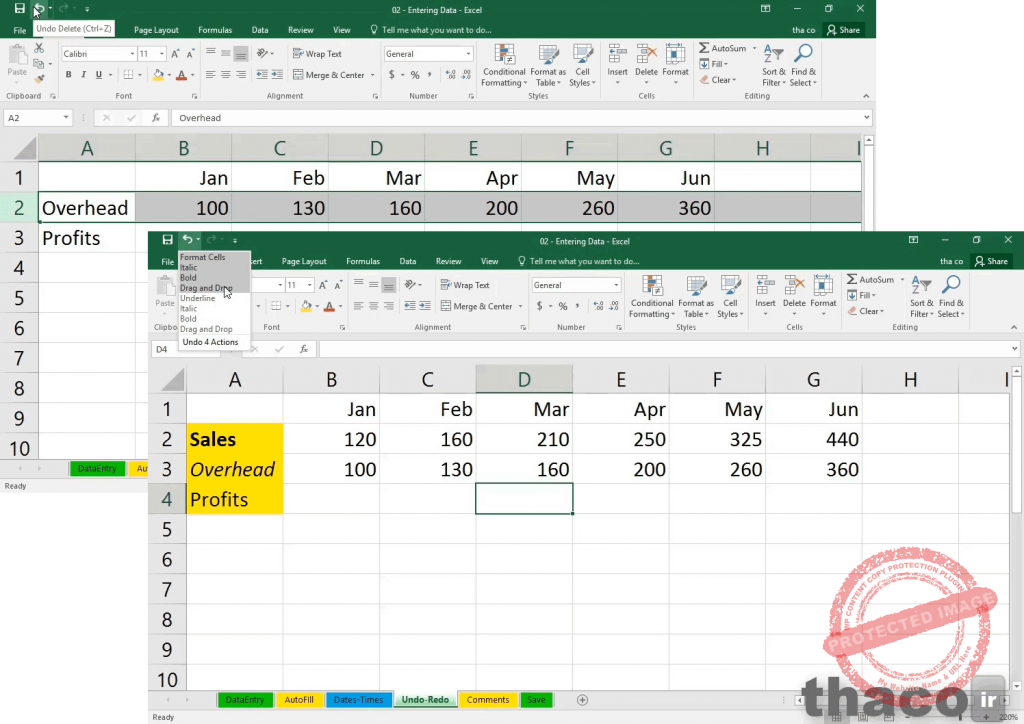Open the Name Box dropdown showing A2
The height and width of the screenshot is (724, 1024).
tap(66, 118)
